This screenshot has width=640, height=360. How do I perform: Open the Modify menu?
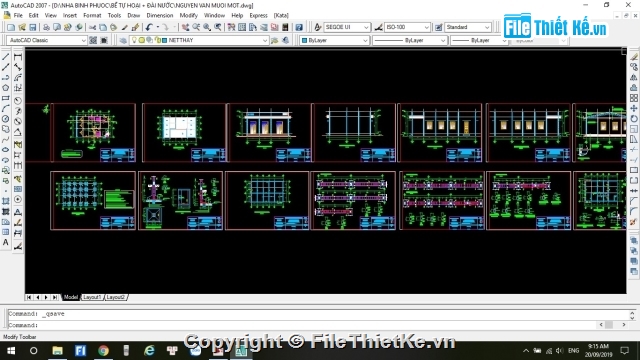pos(189,16)
